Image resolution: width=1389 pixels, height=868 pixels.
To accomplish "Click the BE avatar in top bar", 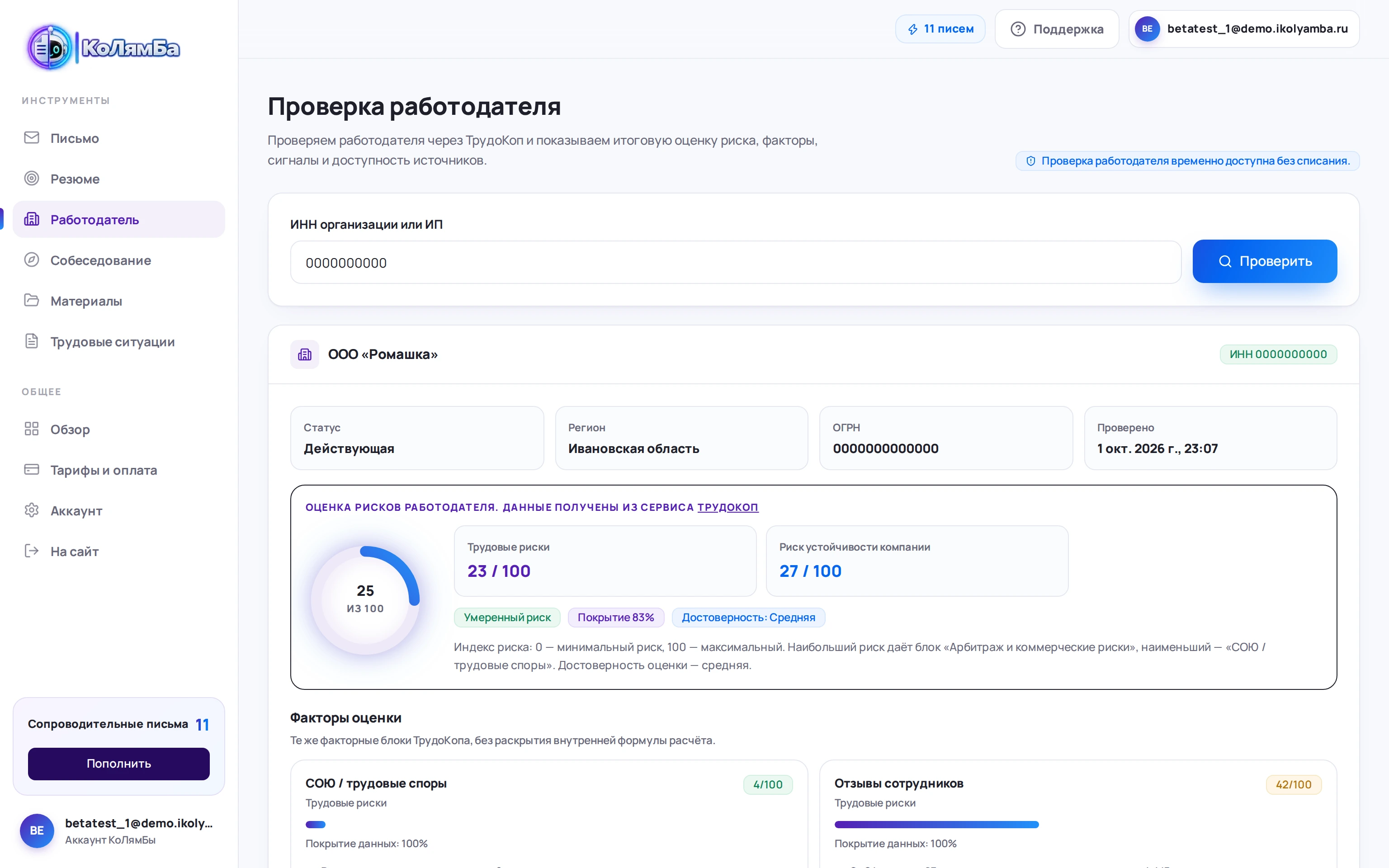I will click(1147, 28).
